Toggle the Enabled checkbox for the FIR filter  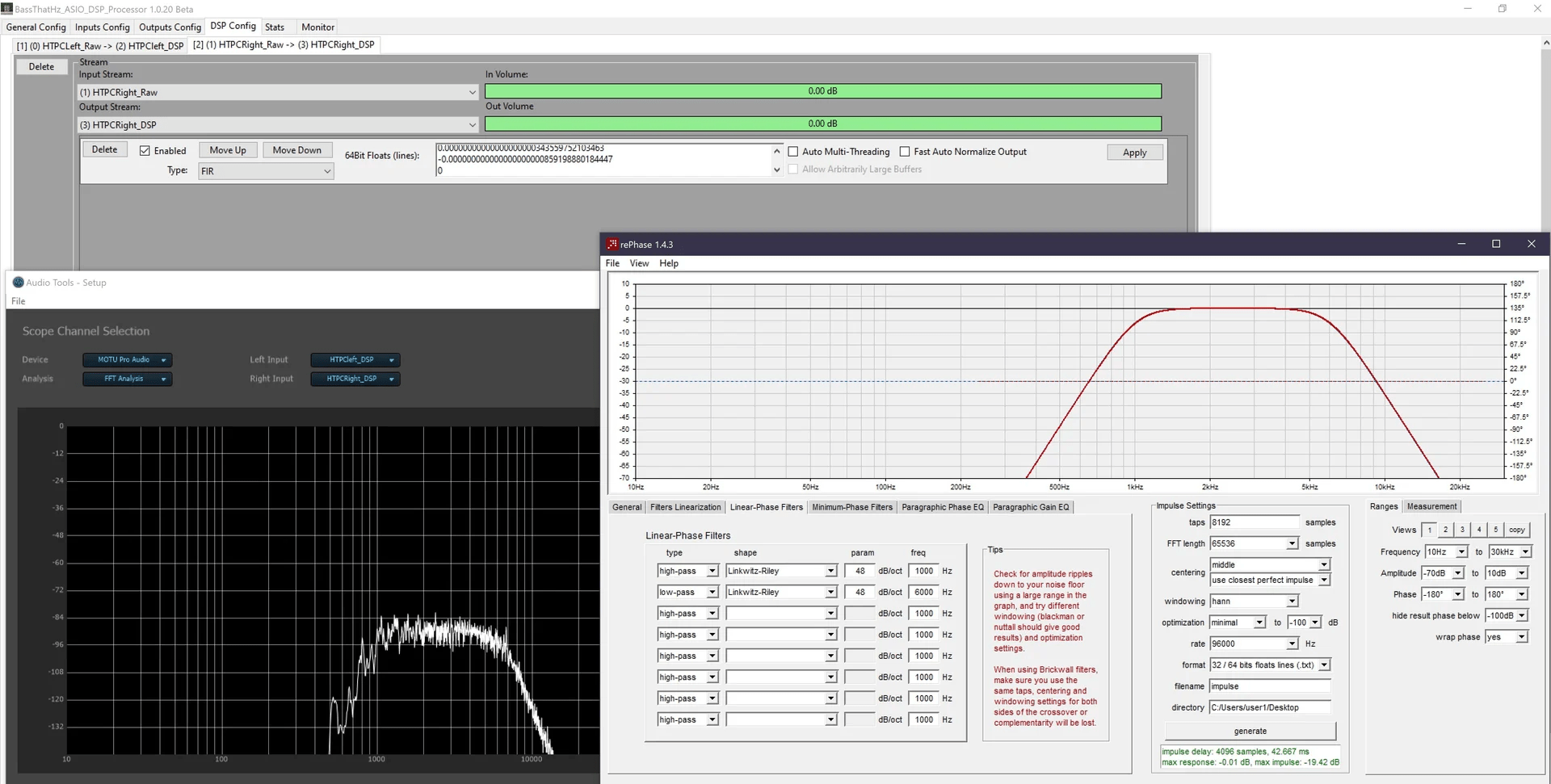tap(145, 151)
